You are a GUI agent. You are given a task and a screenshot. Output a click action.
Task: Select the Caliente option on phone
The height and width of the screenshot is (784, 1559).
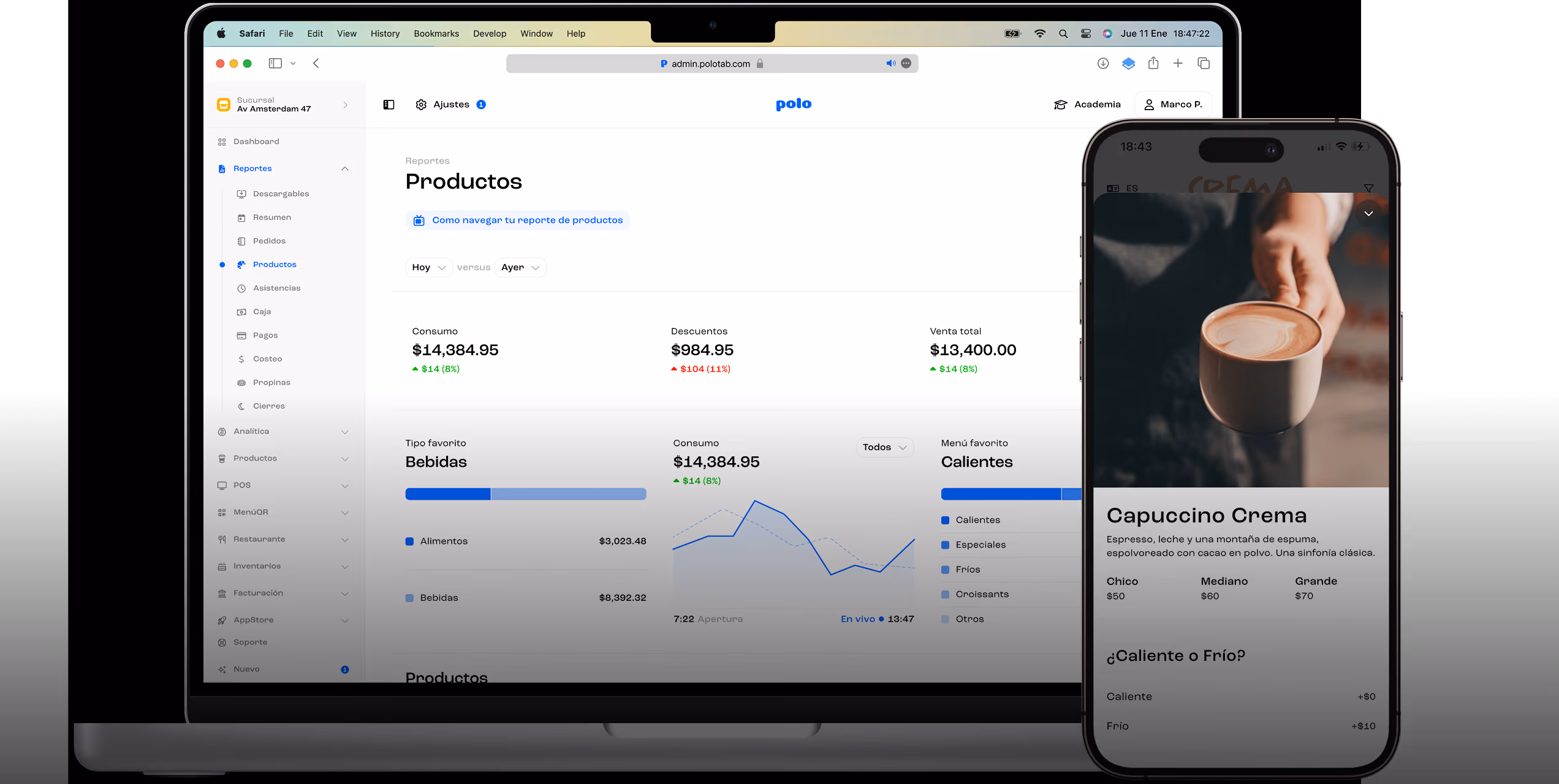[1241, 696]
